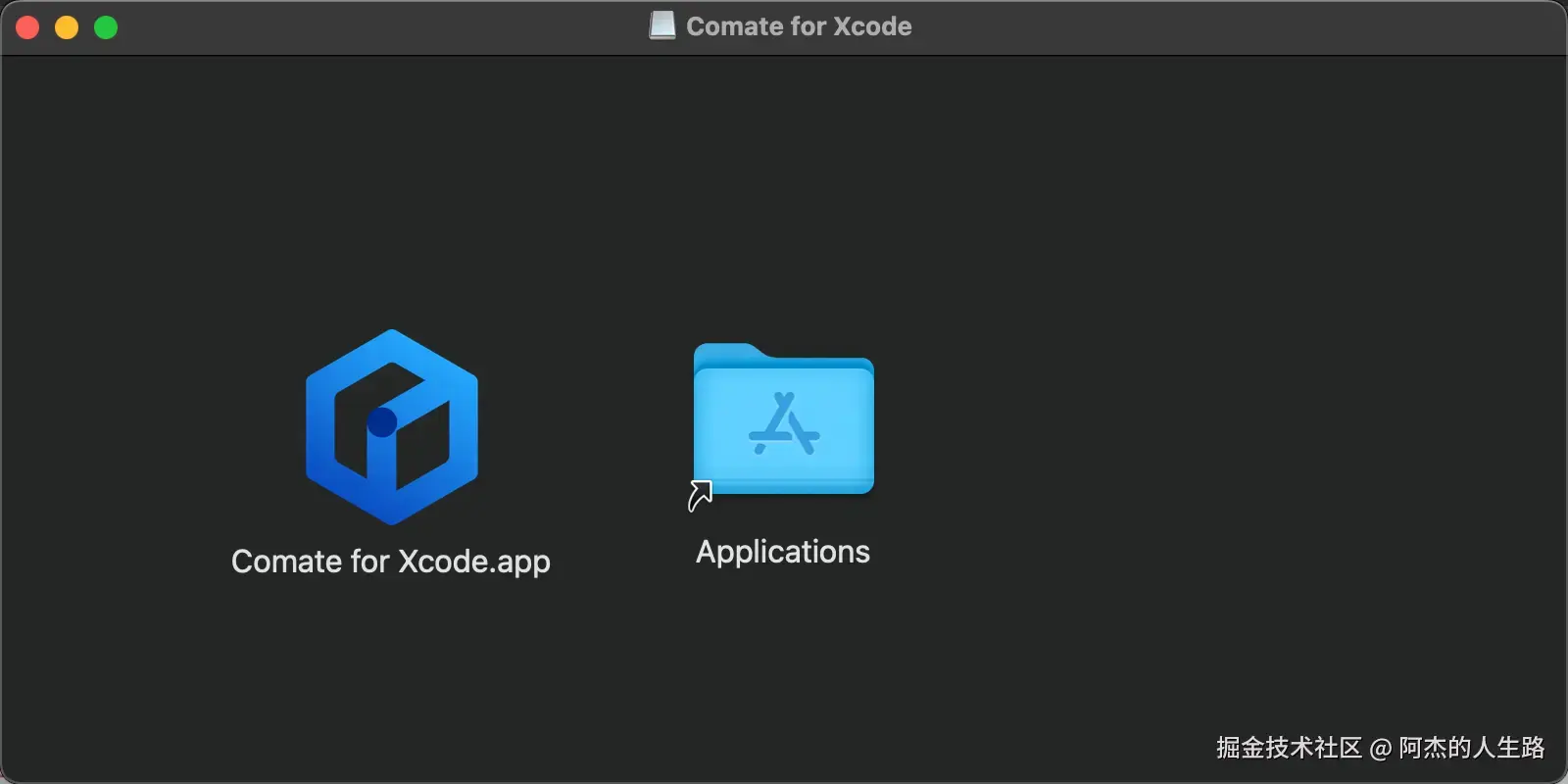Image resolution: width=1568 pixels, height=784 pixels.
Task: Click the 'Applications' folder name label
Action: pyautogui.click(x=783, y=552)
